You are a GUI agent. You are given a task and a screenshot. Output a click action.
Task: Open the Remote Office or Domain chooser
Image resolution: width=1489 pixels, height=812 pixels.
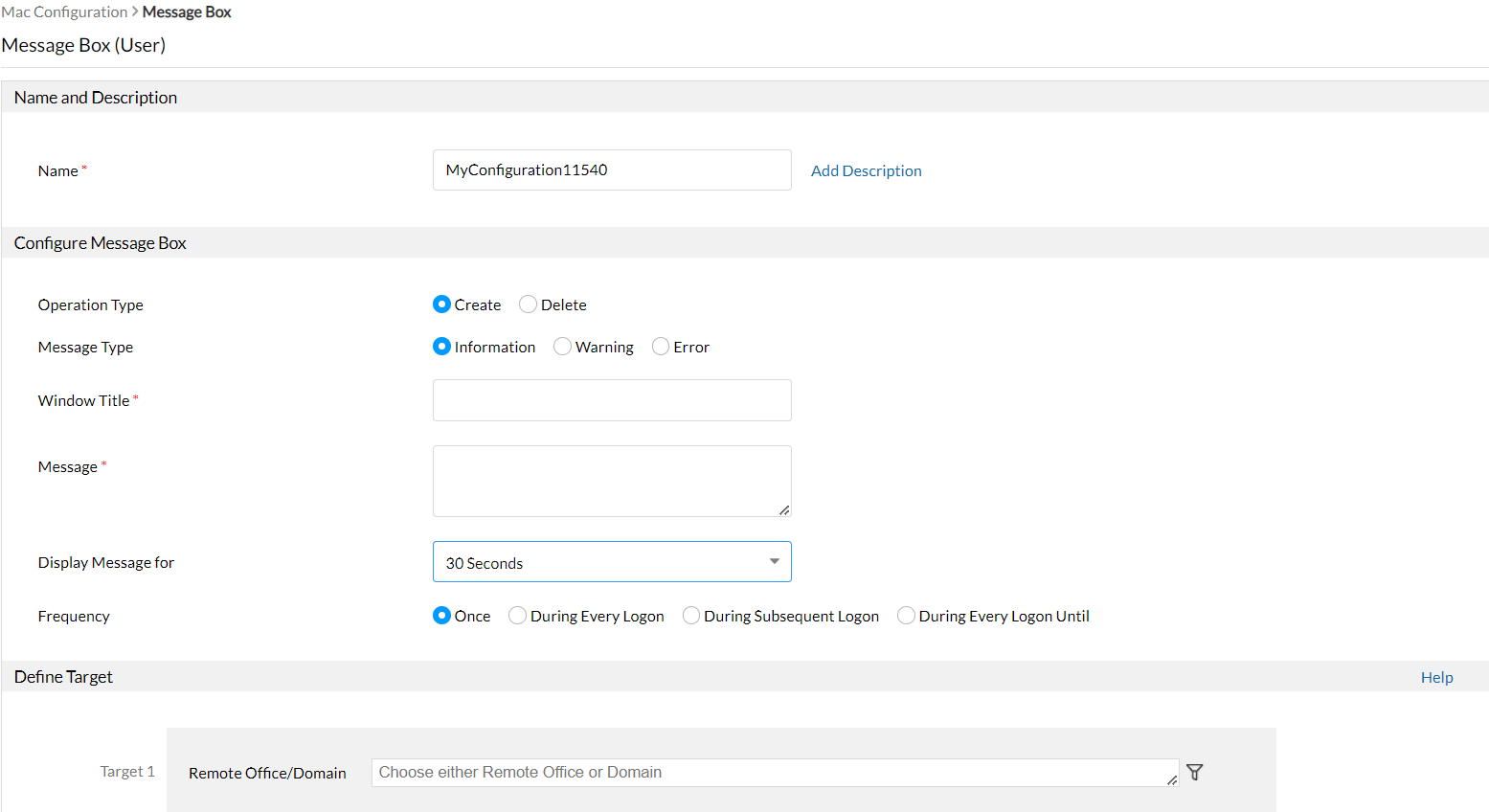(x=774, y=773)
